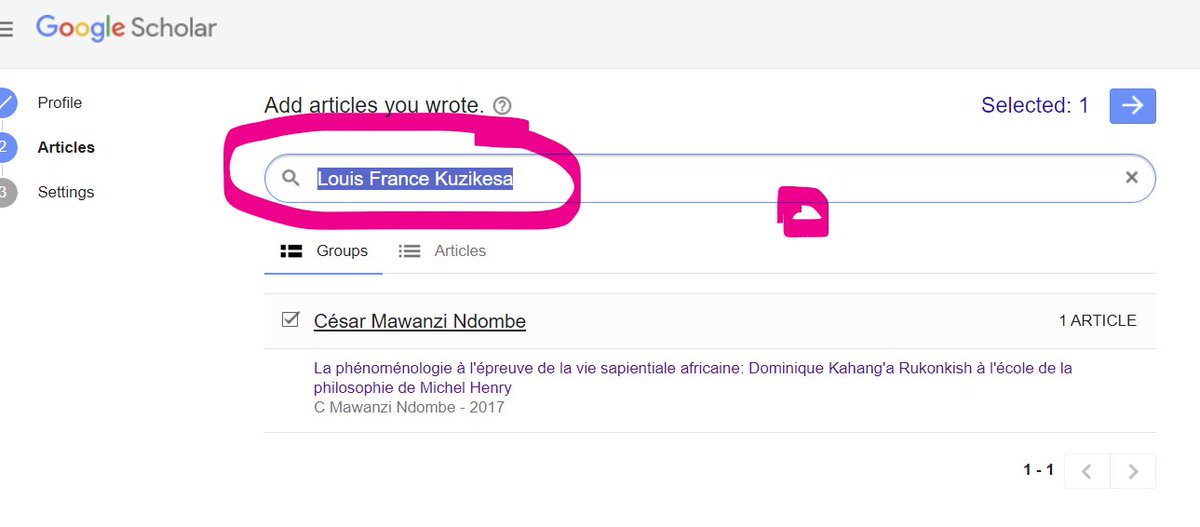
Task: Click the search magnifier icon
Action: pos(291,178)
